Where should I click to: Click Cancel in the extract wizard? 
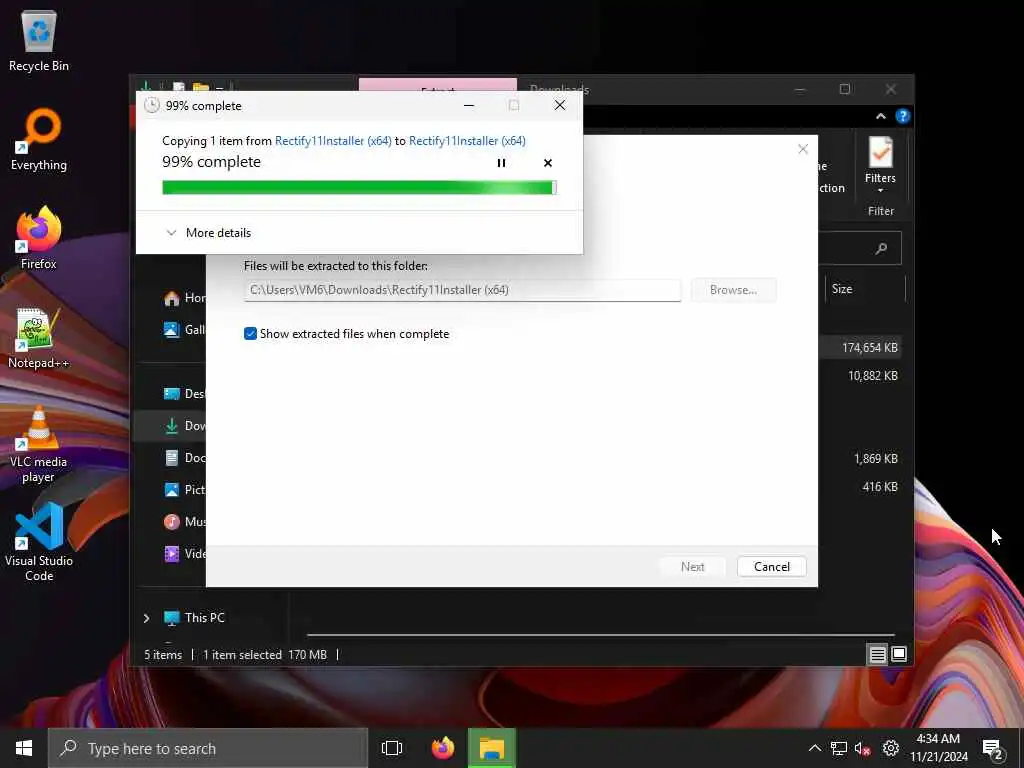click(x=772, y=566)
